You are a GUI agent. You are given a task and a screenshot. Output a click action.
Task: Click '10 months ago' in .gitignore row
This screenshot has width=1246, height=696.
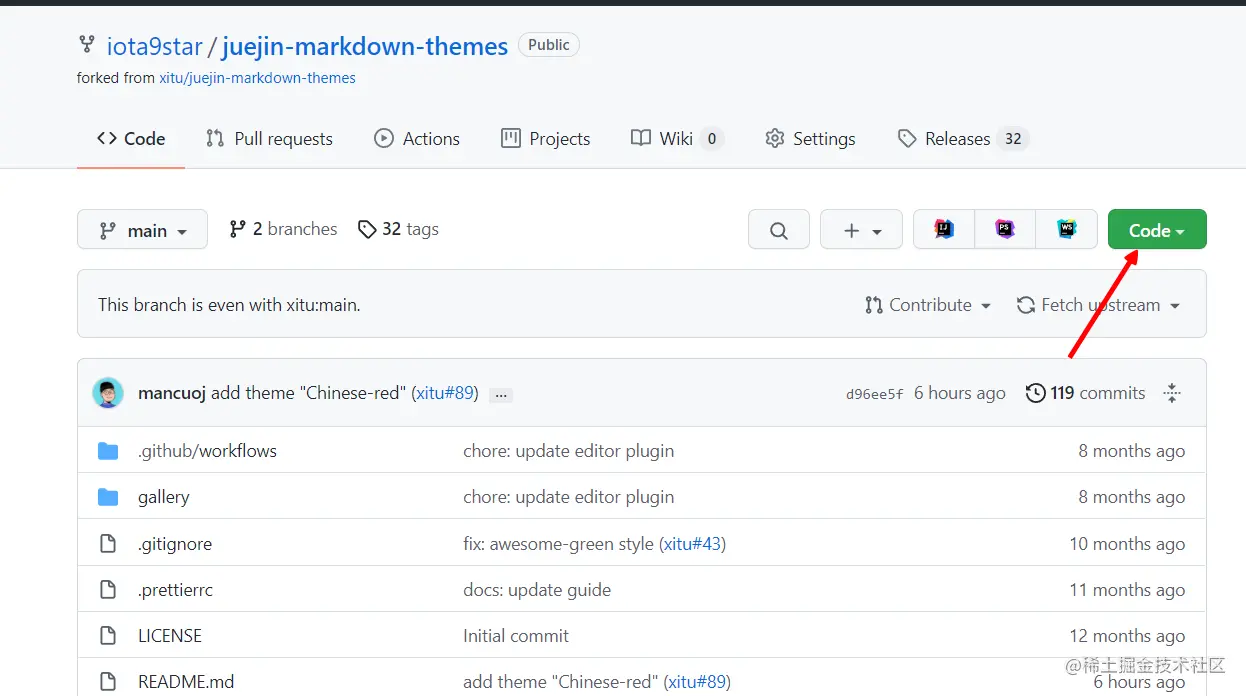coord(1127,544)
